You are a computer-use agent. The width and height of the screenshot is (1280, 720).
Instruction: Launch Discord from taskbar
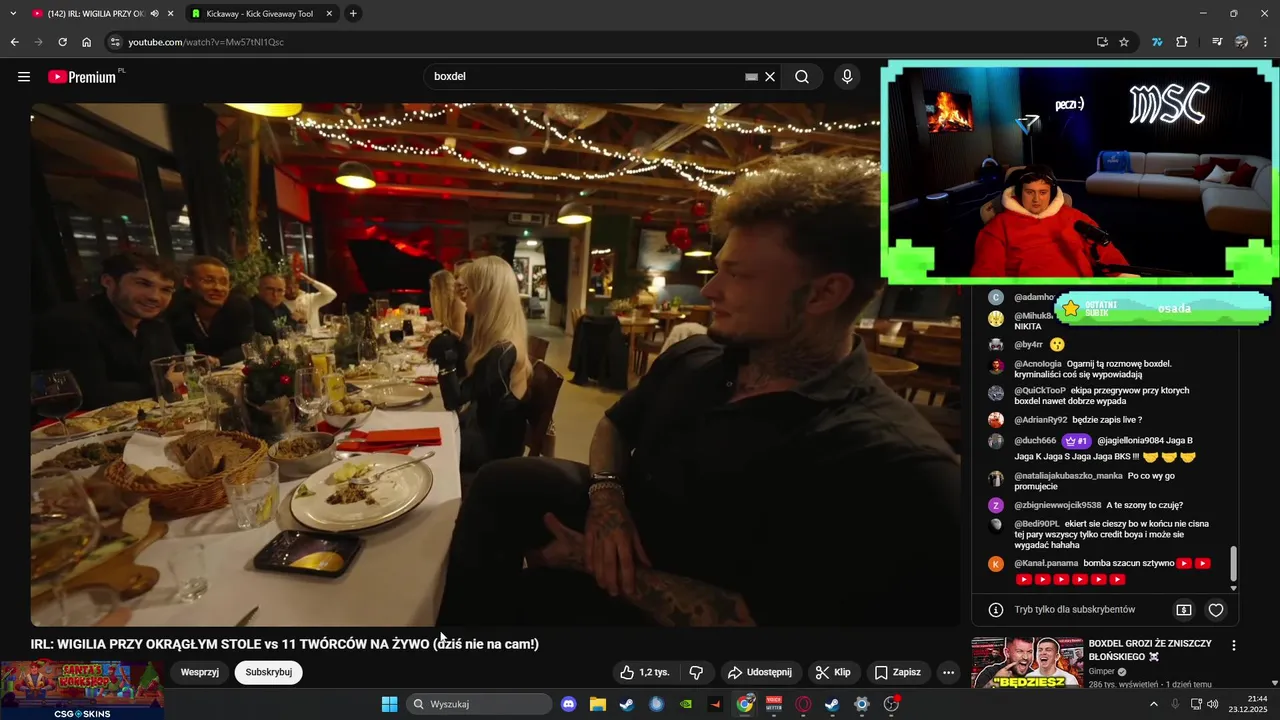coord(569,704)
